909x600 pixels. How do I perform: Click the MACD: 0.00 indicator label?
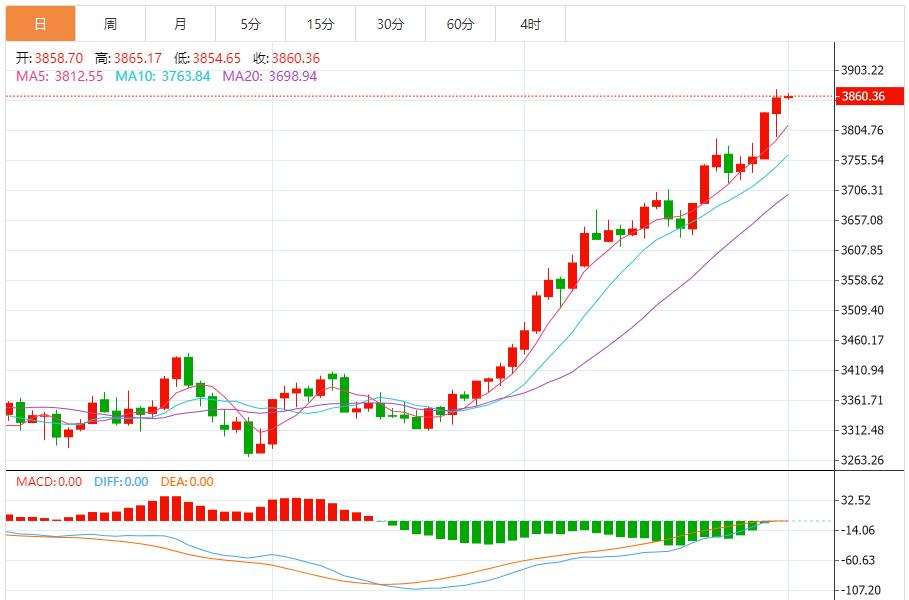pos(49,482)
